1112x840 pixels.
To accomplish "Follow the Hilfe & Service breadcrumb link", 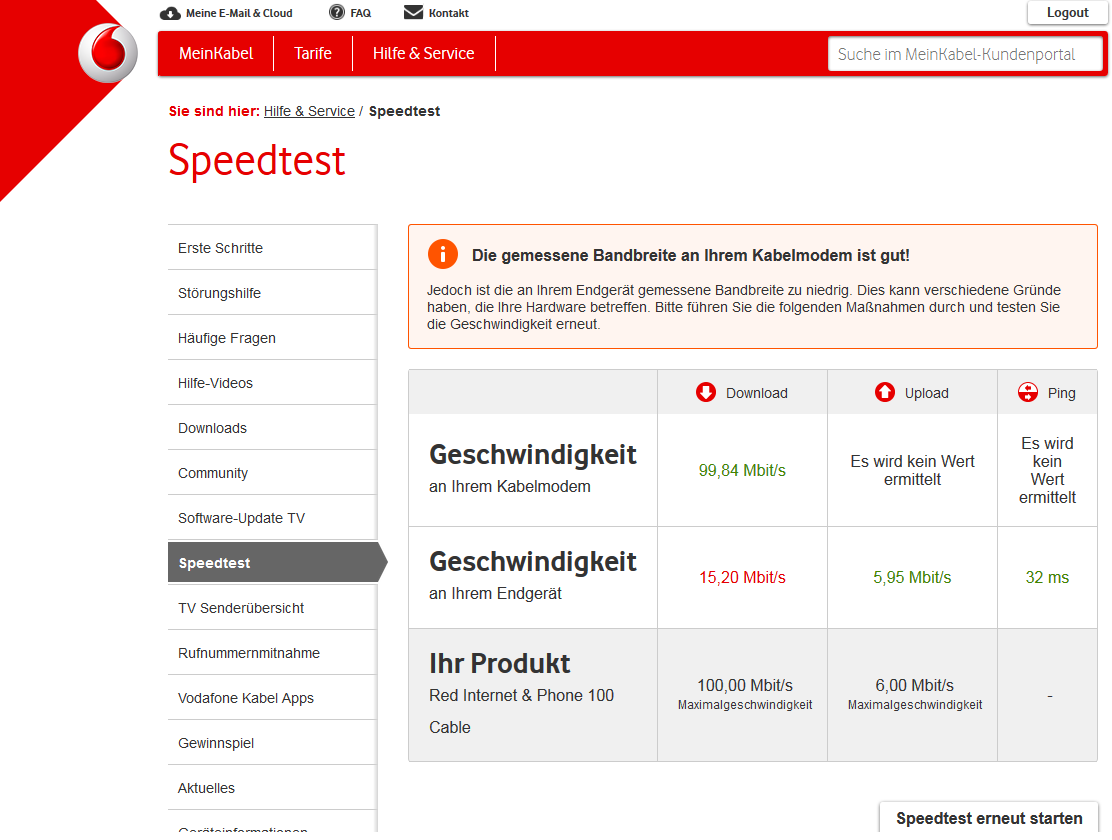I will [309, 111].
